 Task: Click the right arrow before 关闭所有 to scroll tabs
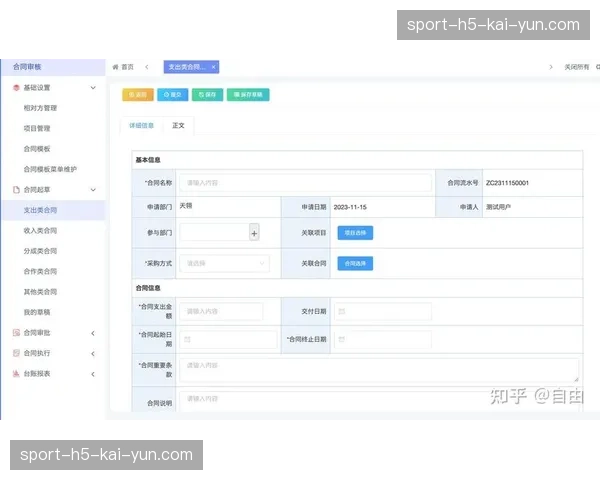pos(551,67)
